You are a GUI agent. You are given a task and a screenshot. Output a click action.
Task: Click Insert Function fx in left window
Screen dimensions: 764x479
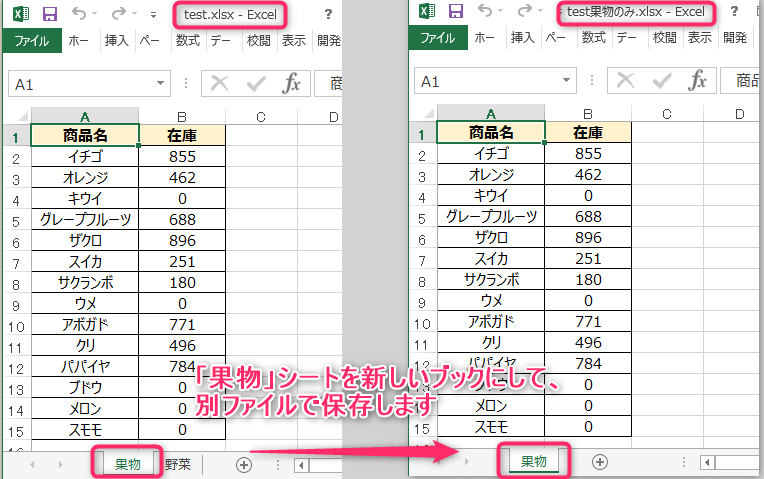click(x=291, y=83)
